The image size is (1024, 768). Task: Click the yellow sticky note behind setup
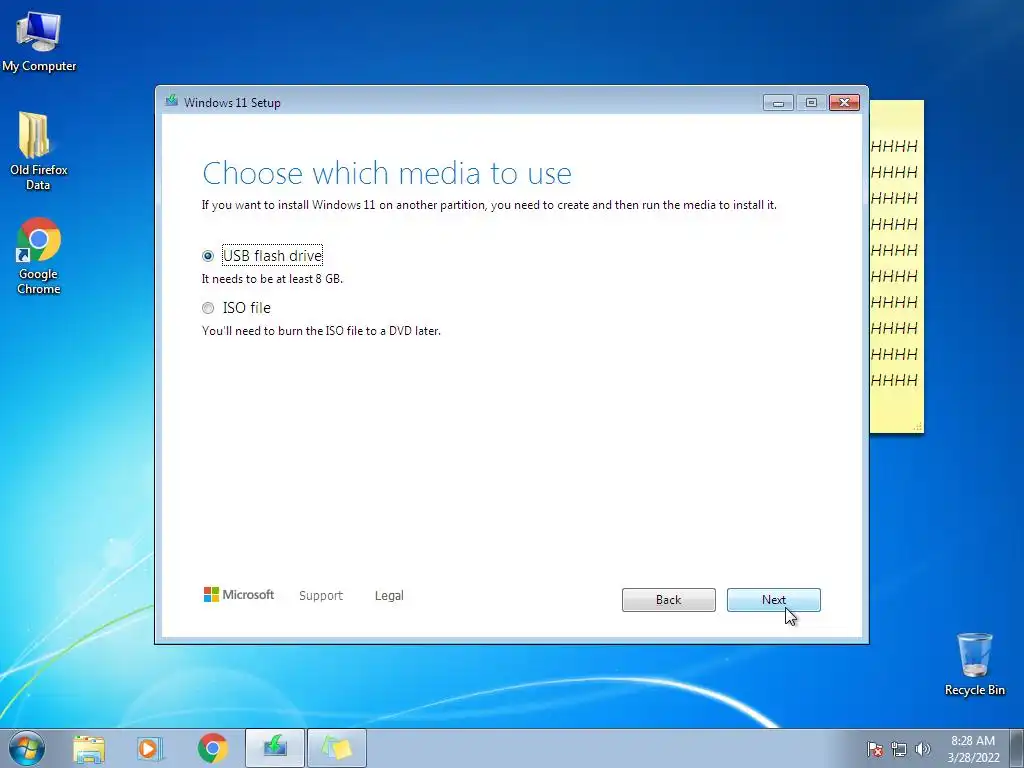[x=897, y=266]
